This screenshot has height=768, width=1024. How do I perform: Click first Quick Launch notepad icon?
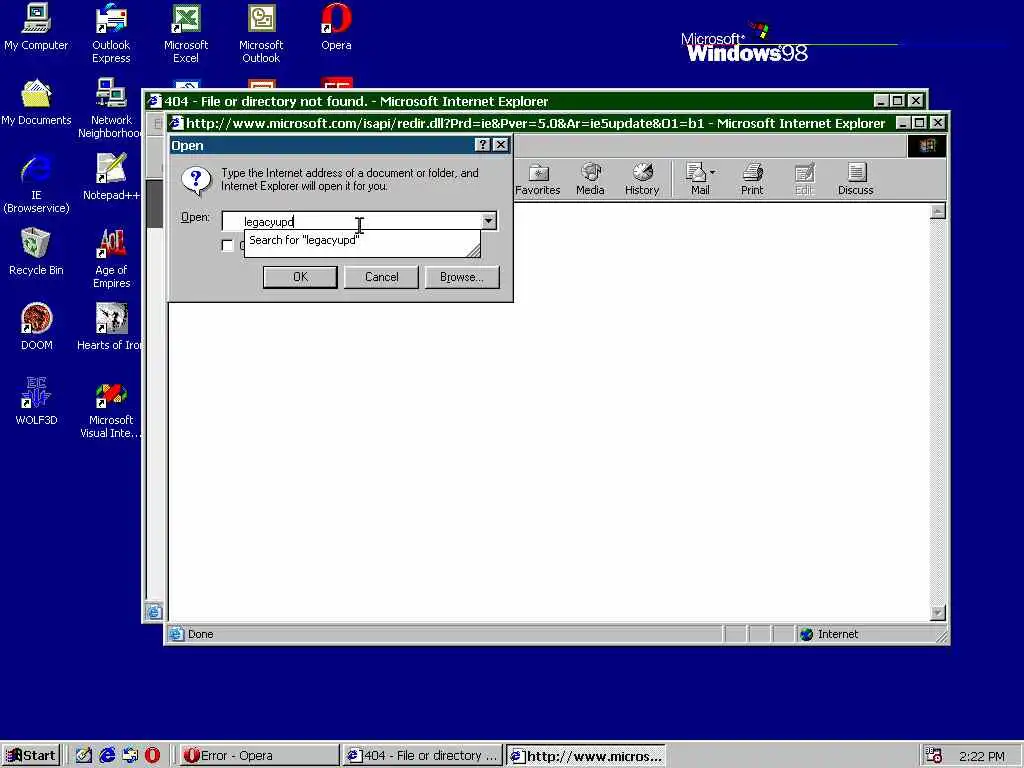pyautogui.click(x=84, y=756)
